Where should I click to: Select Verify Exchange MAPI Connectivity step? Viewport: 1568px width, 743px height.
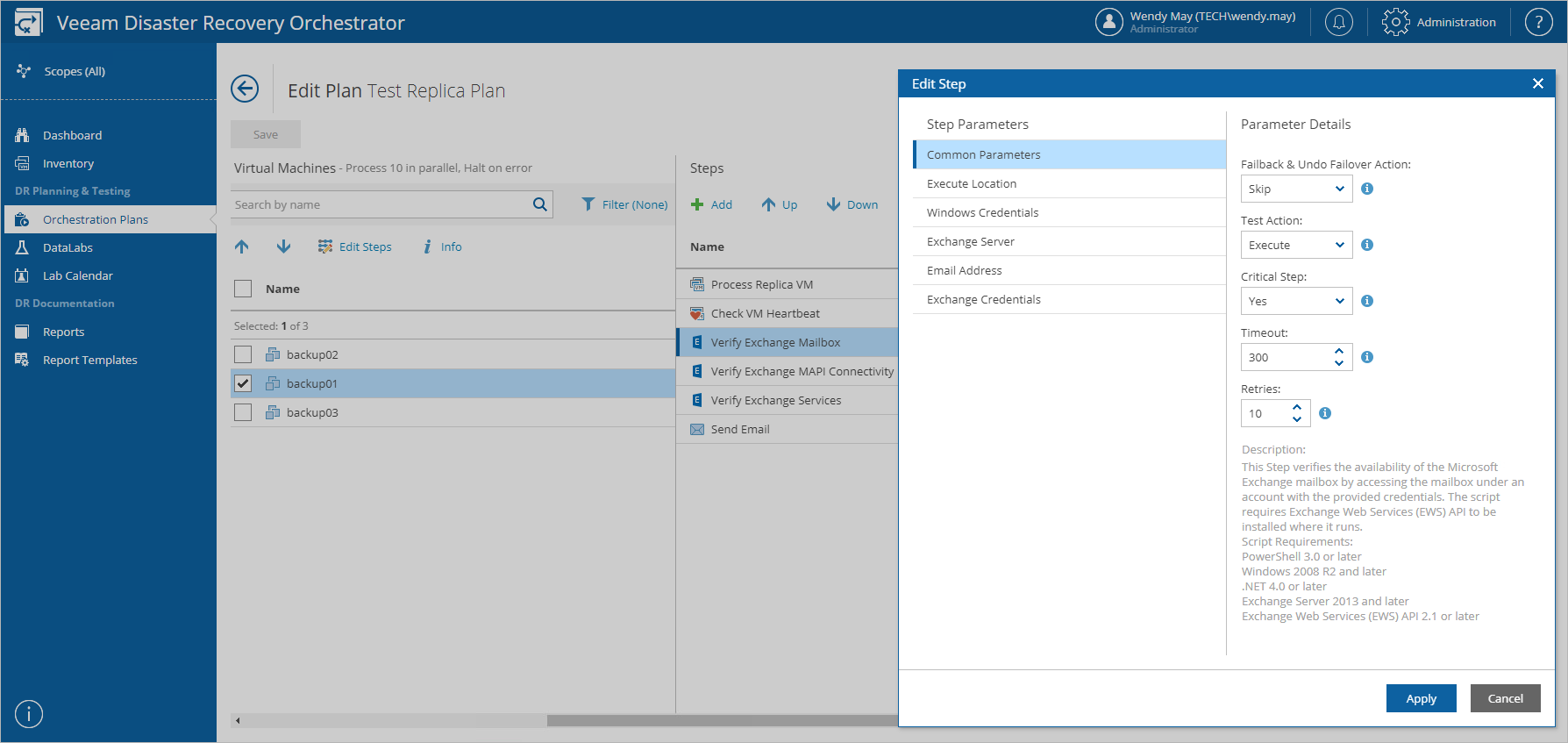(787, 371)
